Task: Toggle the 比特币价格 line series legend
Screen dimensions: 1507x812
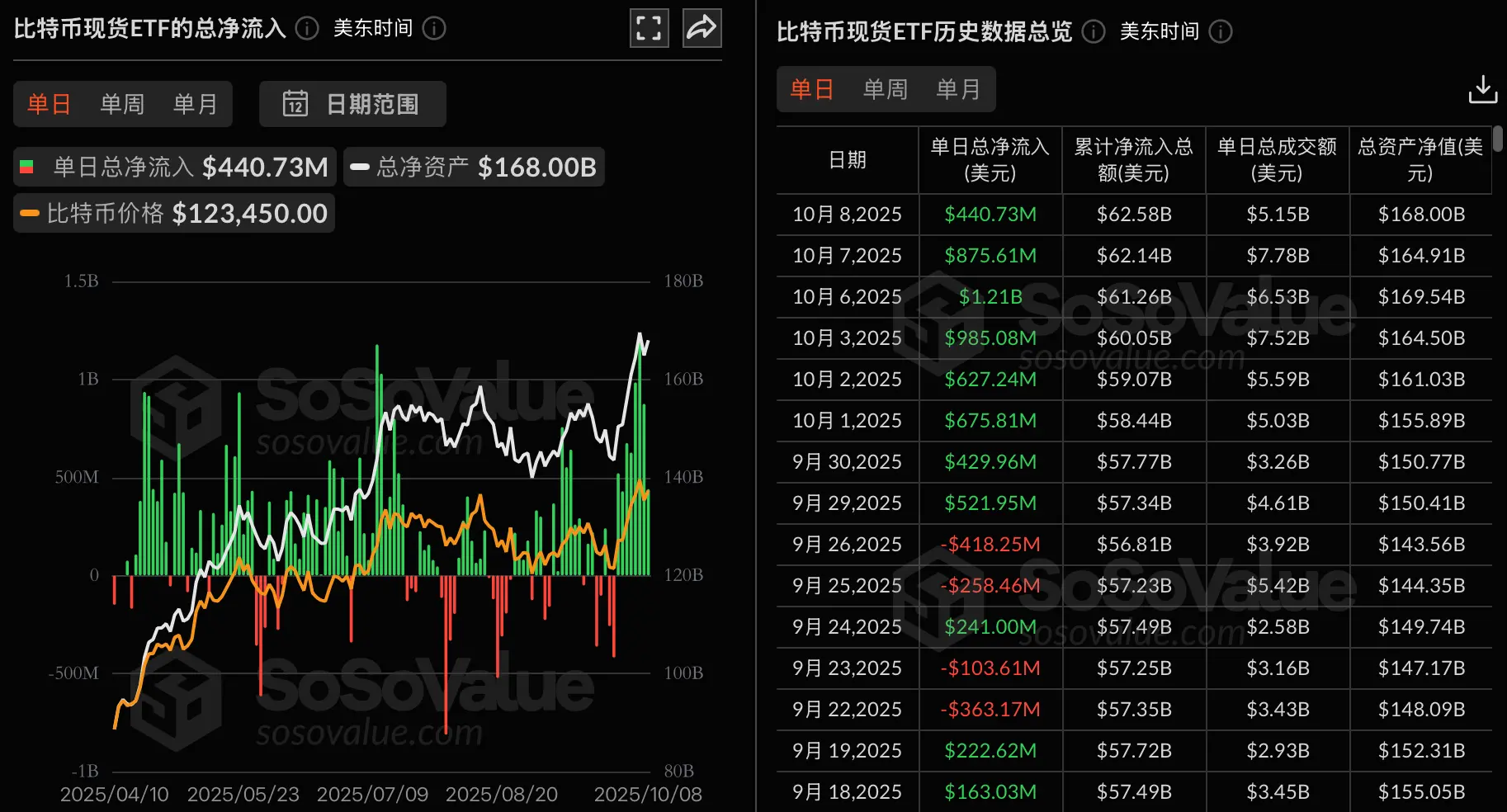Action: (174, 214)
